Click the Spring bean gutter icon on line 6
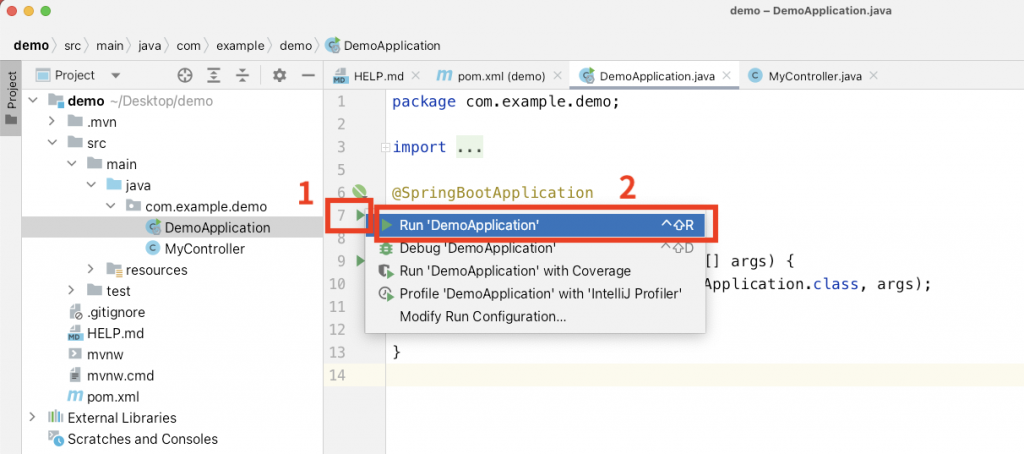The image size is (1024, 454). point(359,191)
